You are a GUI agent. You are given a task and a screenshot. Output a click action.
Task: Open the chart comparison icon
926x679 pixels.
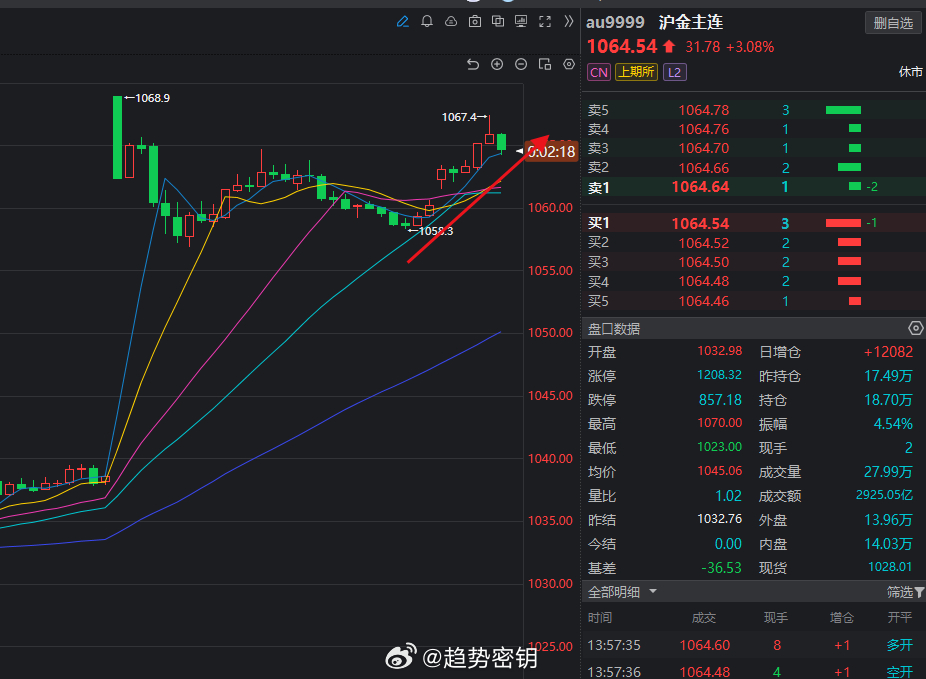498,21
